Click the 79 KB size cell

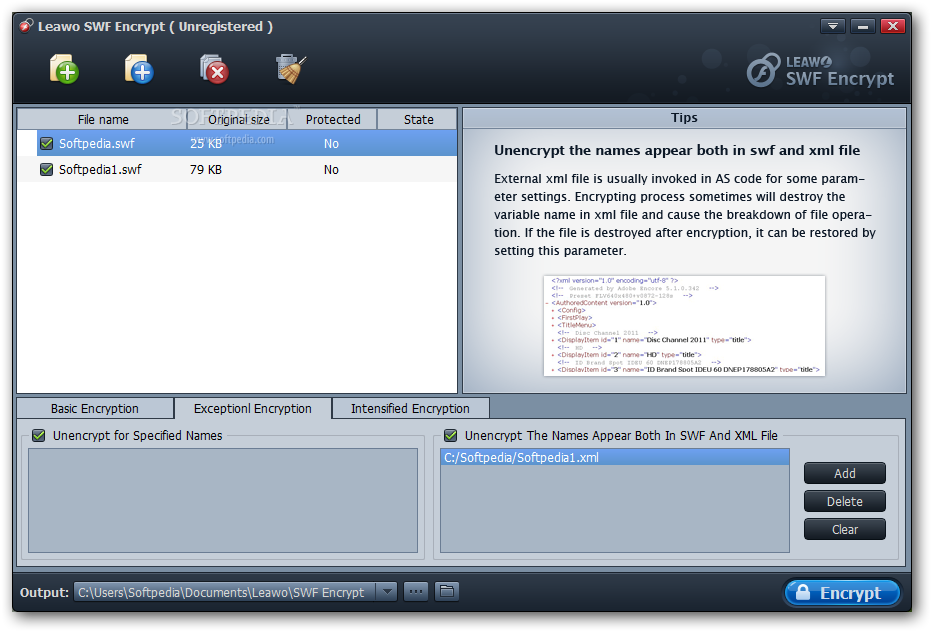coord(206,169)
